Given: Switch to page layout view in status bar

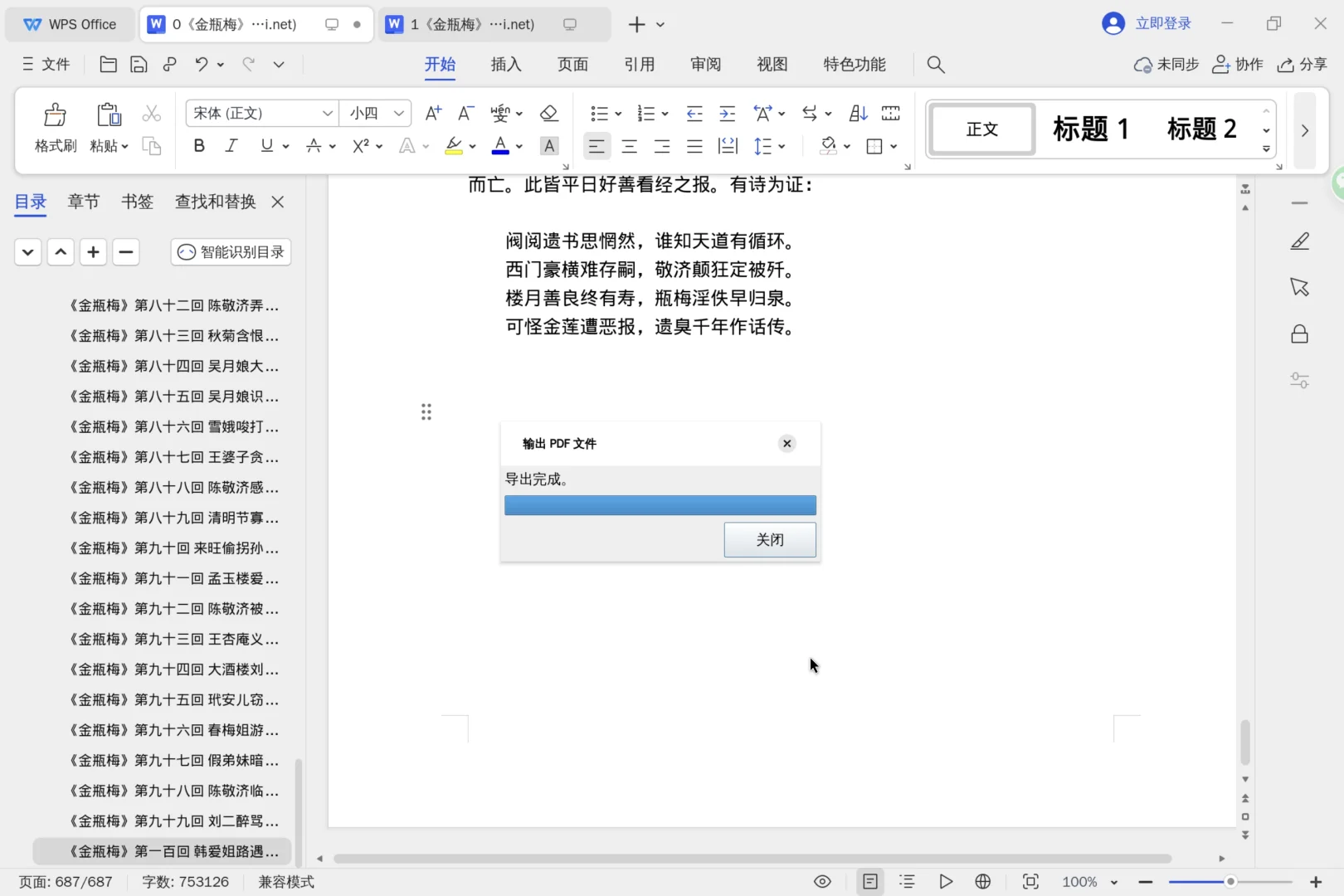Looking at the screenshot, I should point(869,881).
